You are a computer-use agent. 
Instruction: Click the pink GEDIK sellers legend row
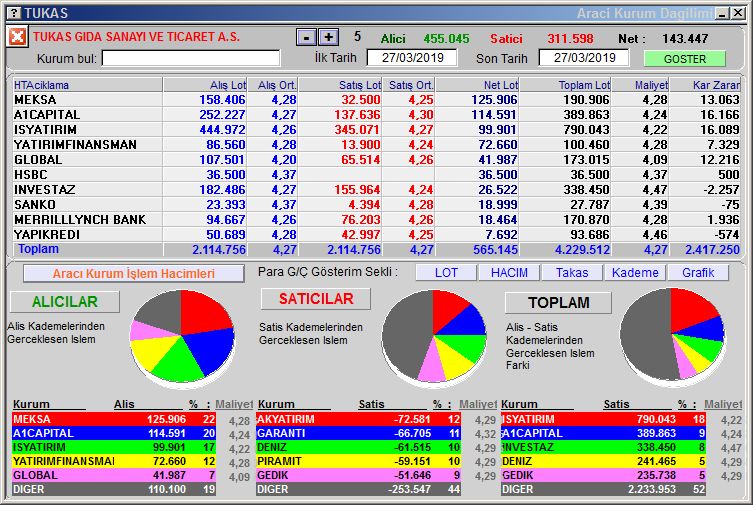point(359,475)
